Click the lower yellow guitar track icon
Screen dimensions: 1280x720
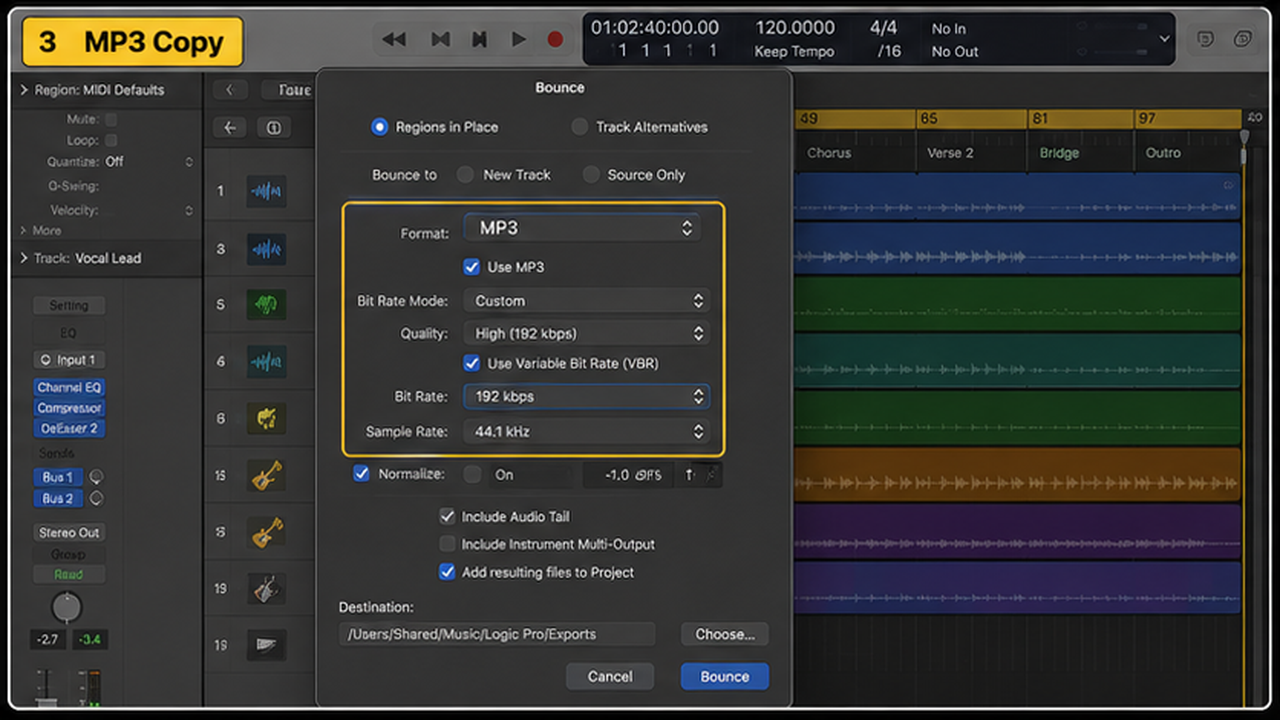point(266,532)
